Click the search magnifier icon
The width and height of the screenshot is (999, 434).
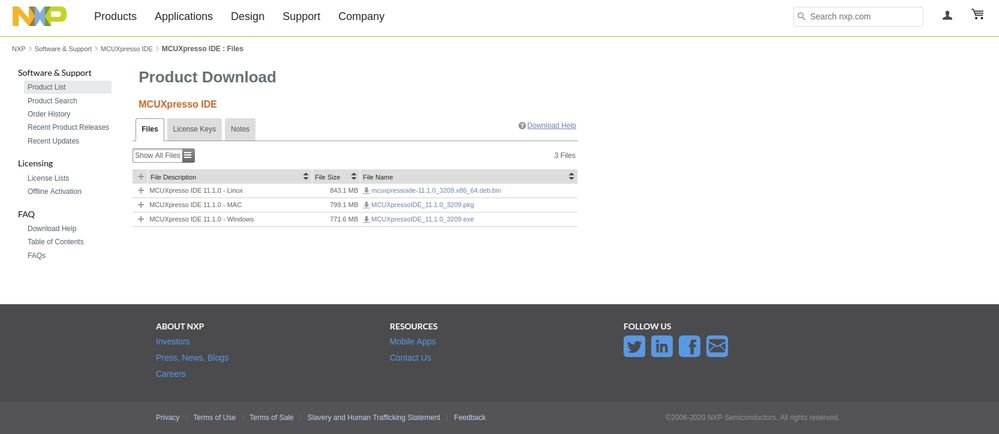pos(801,17)
